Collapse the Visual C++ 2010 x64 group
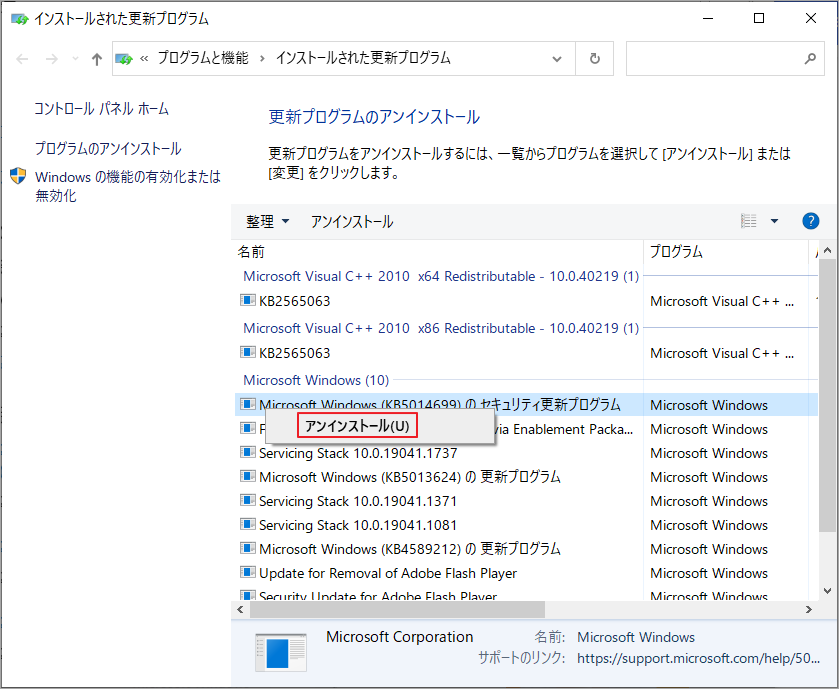839x689 pixels. pos(441,277)
